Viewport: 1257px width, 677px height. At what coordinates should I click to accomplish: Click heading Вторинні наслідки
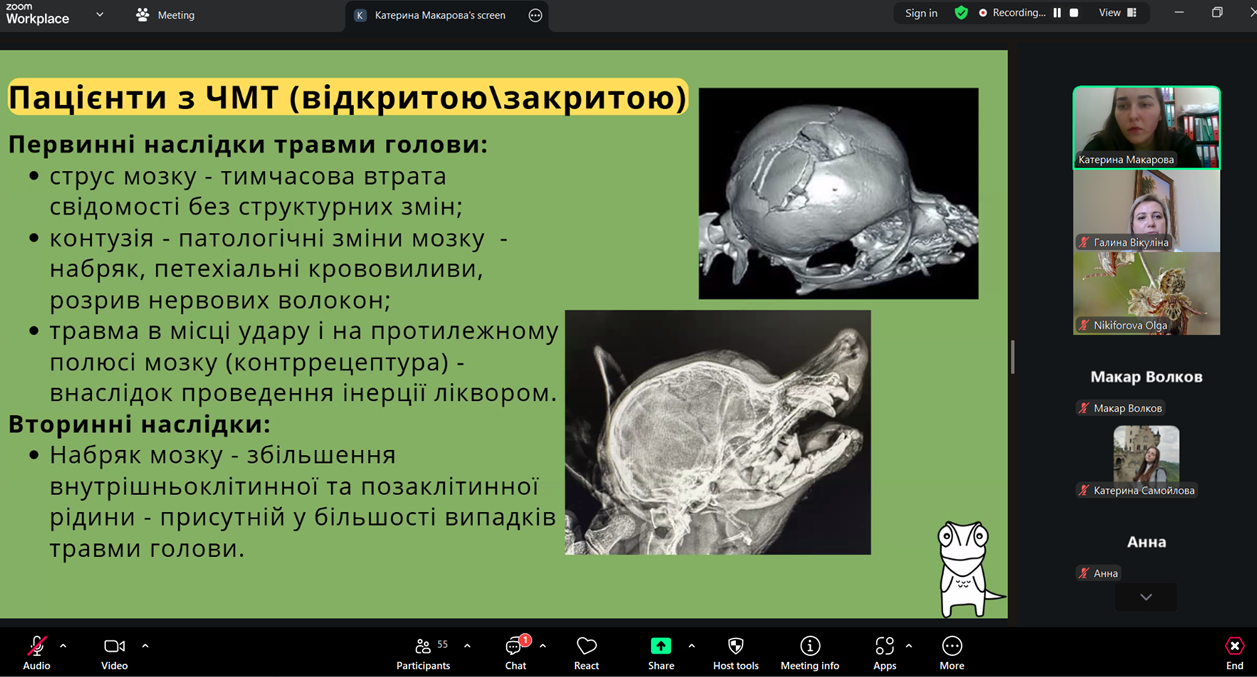click(139, 424)
